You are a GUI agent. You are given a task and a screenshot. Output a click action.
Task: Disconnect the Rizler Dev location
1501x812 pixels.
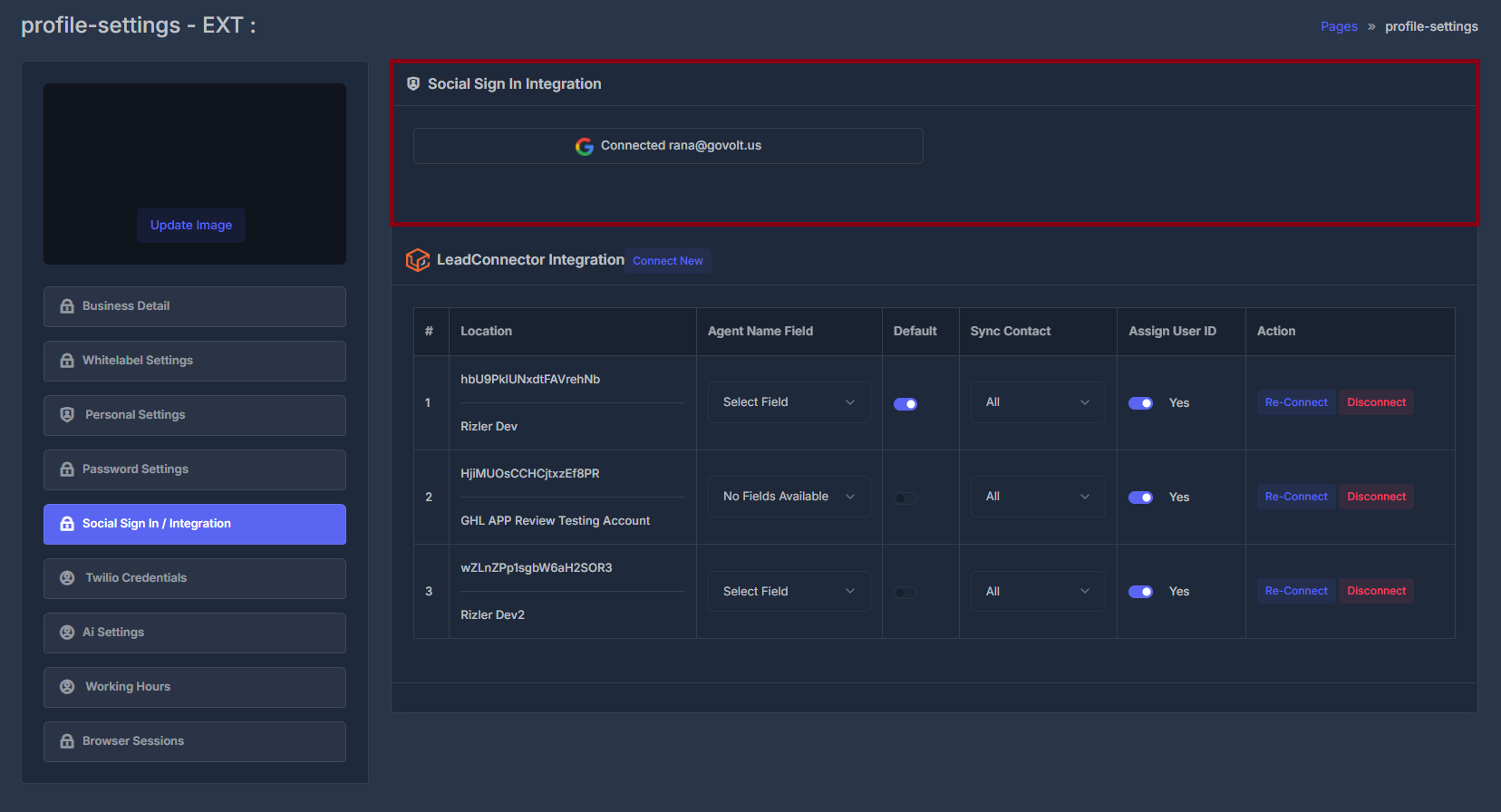point(1376,402)
